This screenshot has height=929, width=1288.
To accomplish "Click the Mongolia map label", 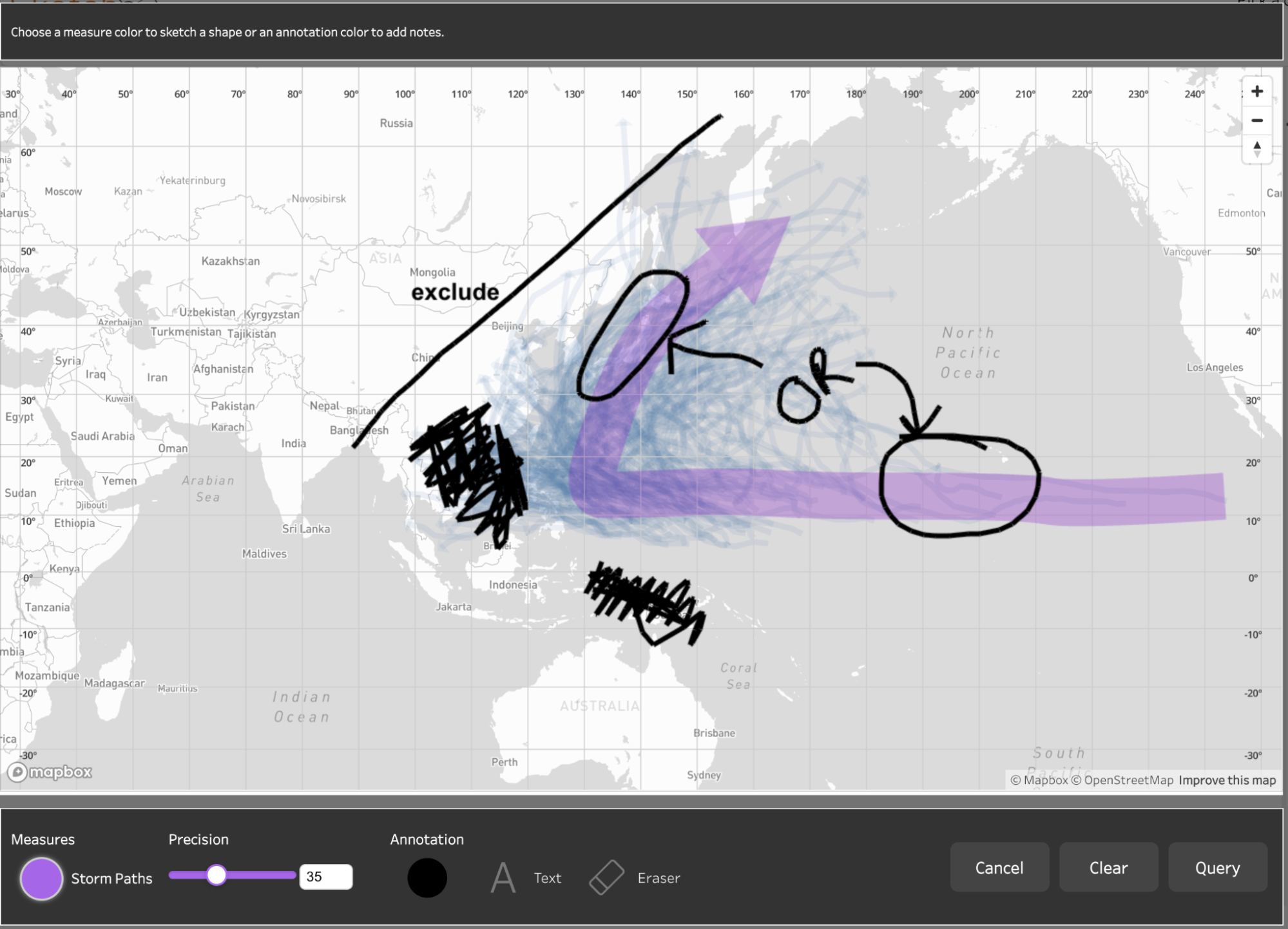I will (x=432, y=273).
